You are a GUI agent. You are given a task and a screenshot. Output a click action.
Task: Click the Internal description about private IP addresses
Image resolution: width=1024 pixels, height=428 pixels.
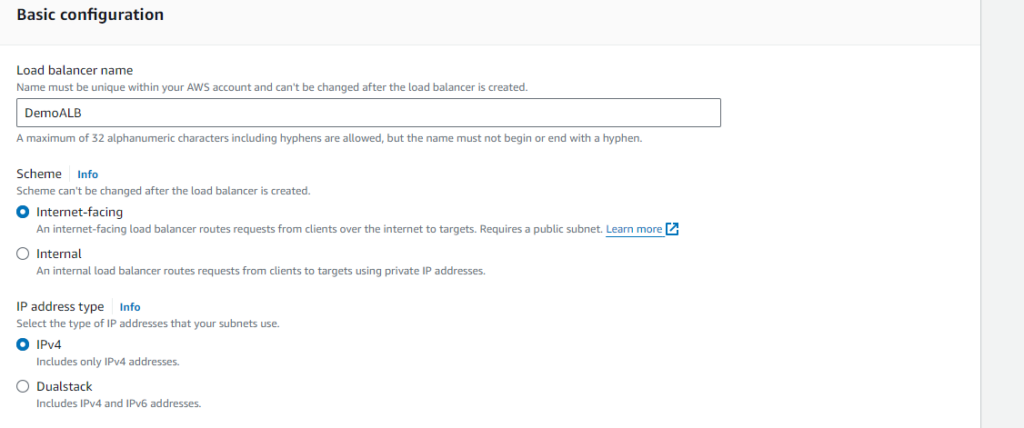point(261,271)
